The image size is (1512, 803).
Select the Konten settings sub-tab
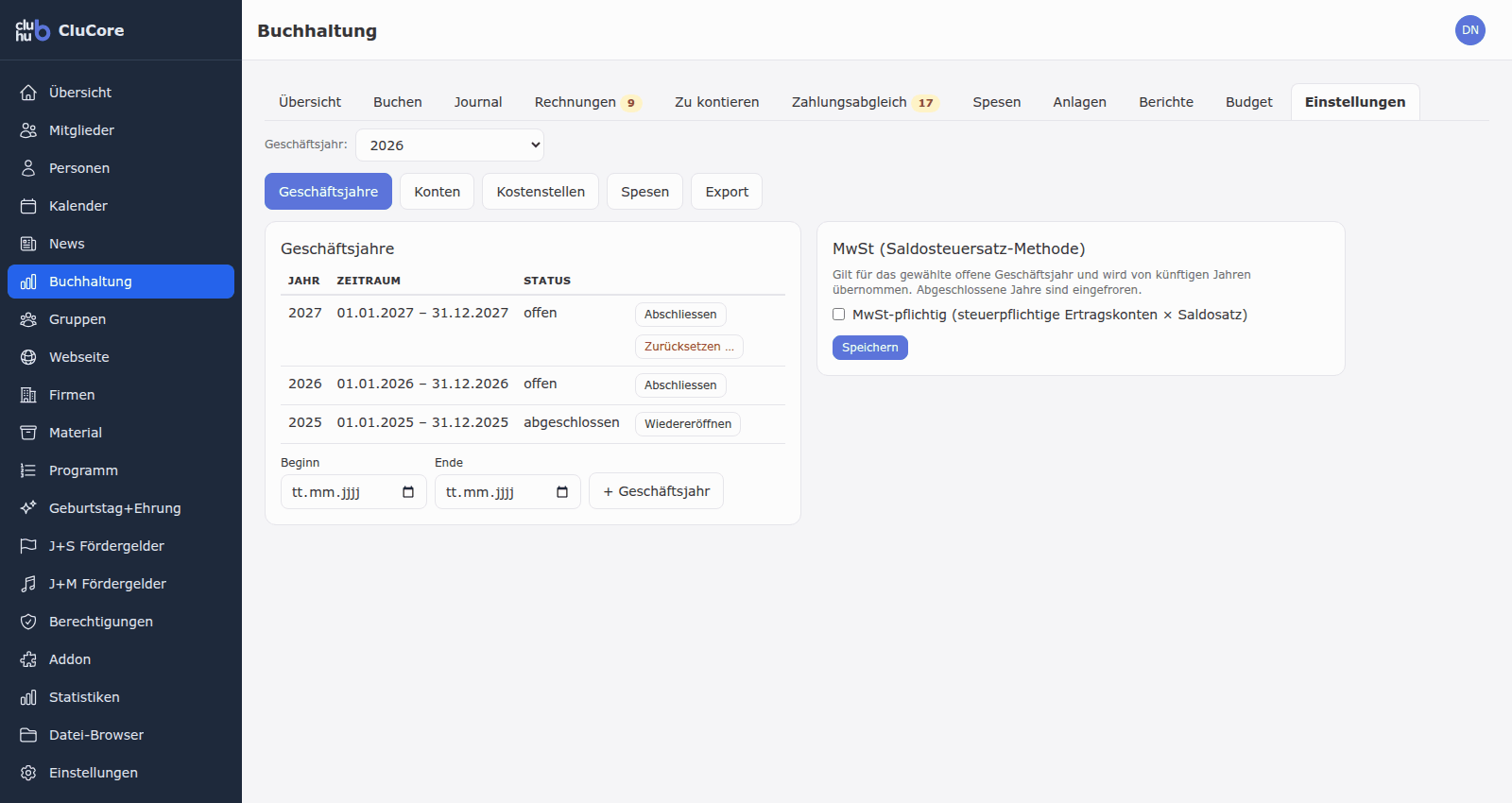pos(438,192)
